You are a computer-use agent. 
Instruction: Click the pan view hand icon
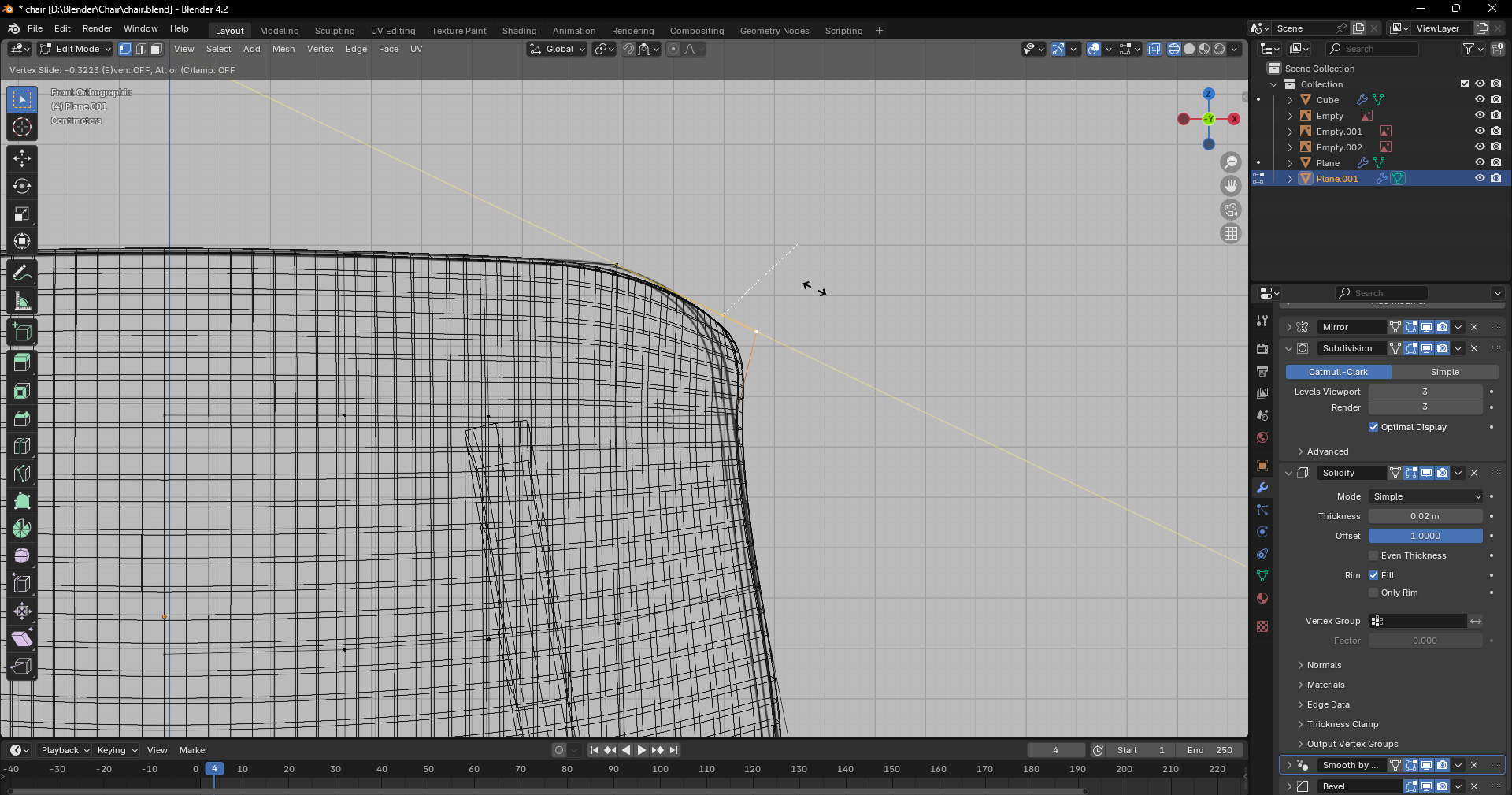tap(1231, 186)
